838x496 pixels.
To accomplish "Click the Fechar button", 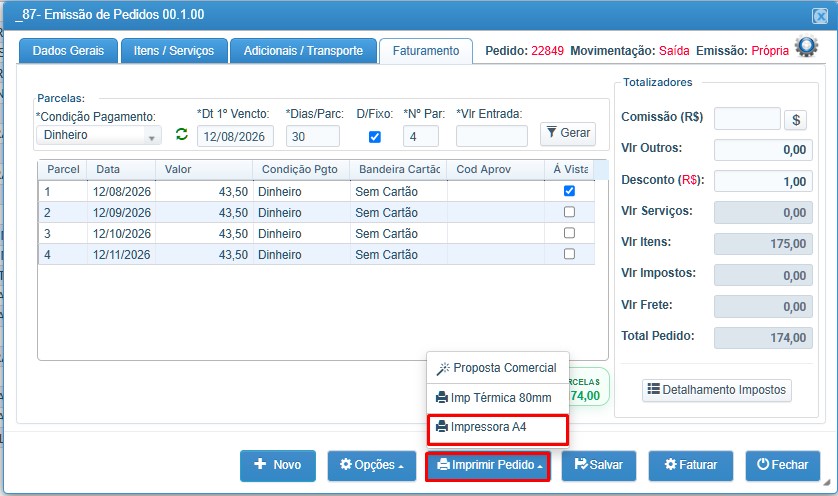I will pyautogui.click(x=782, y=465).
